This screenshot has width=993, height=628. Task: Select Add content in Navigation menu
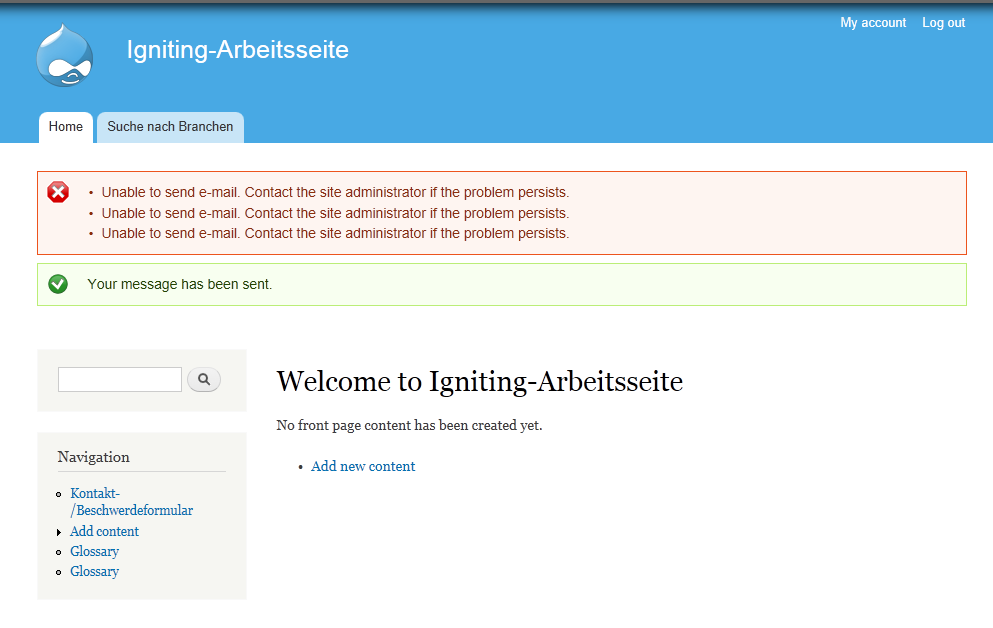tap(104, 532)
